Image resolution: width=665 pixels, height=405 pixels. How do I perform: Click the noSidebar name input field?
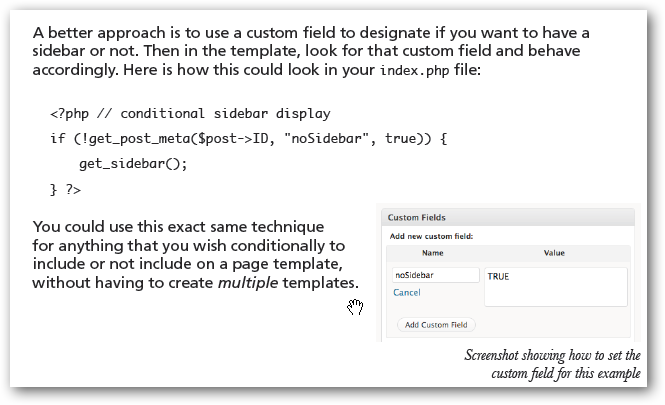pyautogui.click(x=435, y=274)
